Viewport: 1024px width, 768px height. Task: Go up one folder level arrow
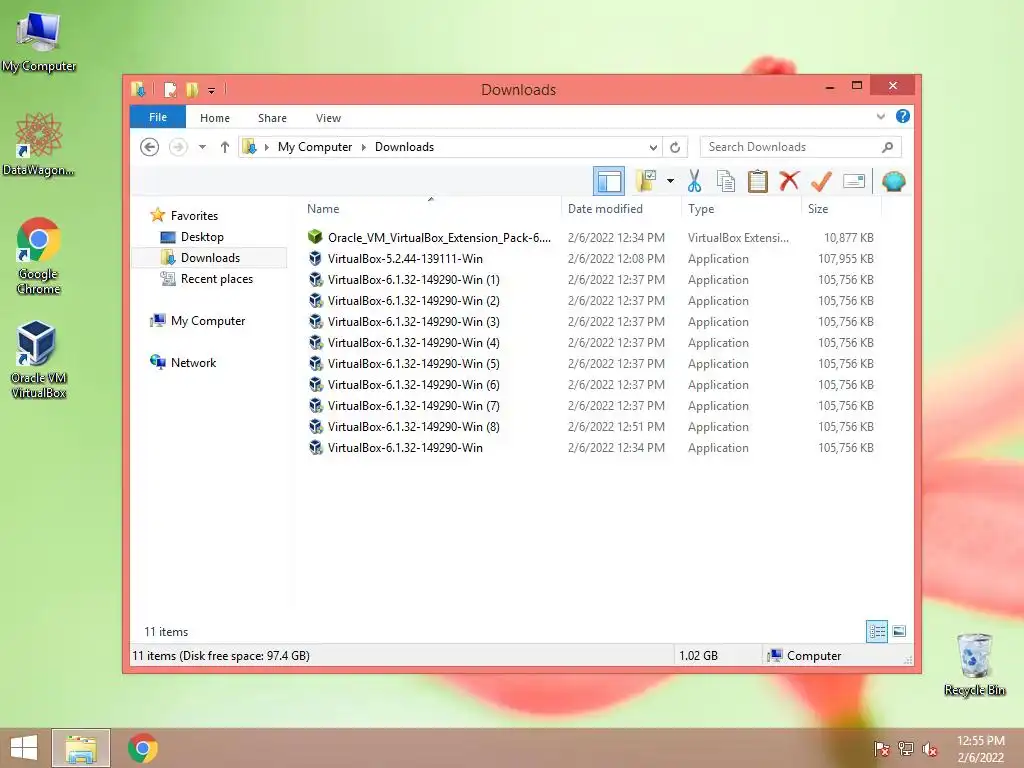pyautogui.click(x=225, y=147)
